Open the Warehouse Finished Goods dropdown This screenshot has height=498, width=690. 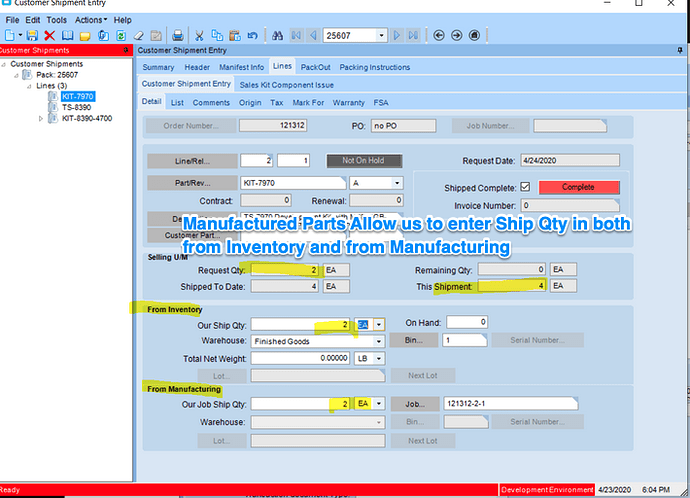(x=378, y=341)
